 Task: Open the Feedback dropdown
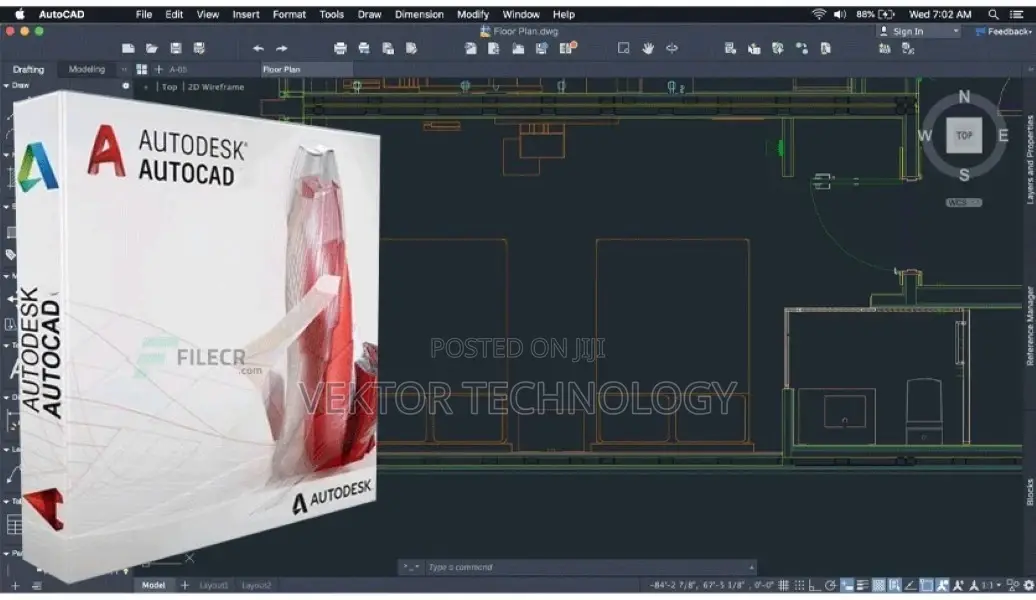(1004, 31)
